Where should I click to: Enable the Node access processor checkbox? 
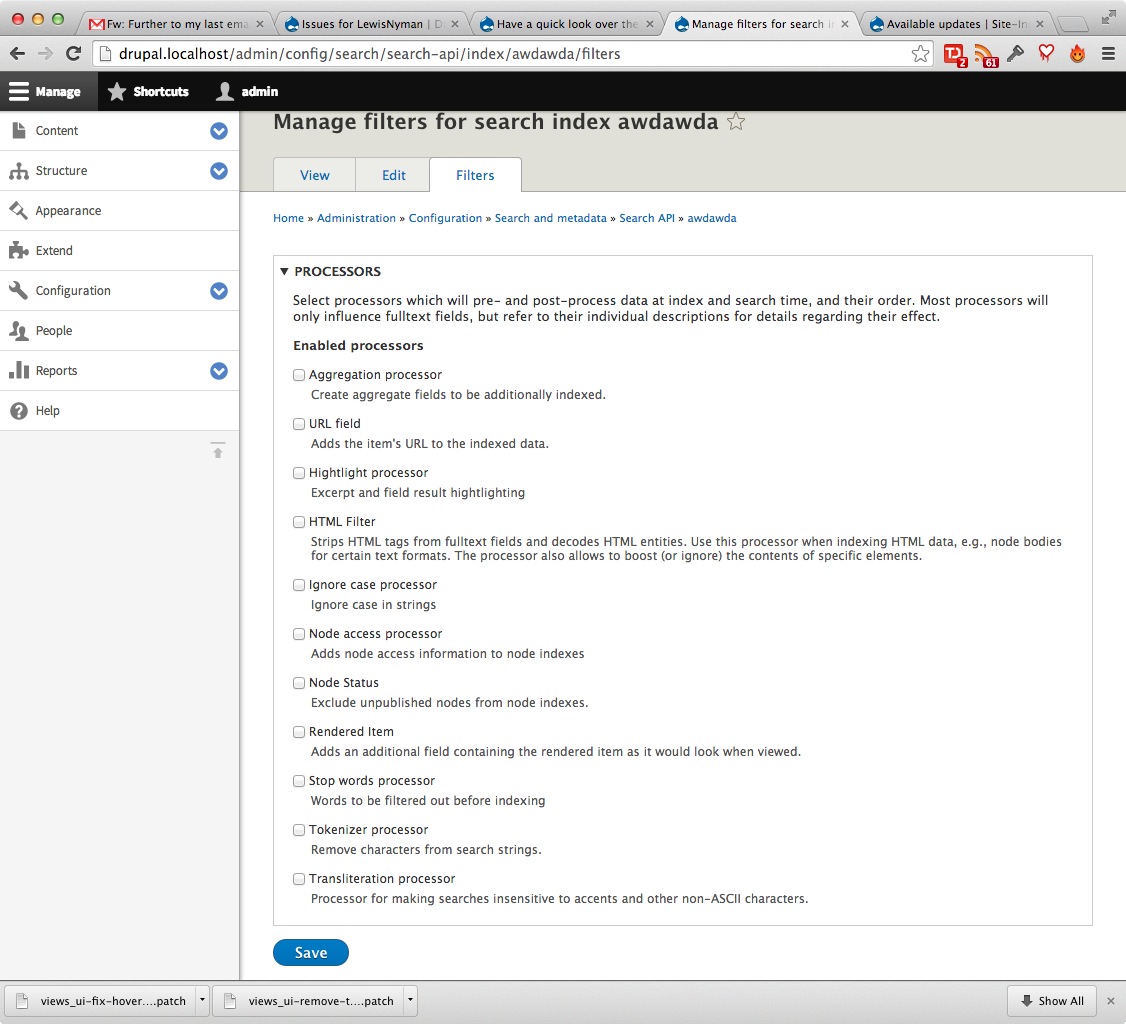click(x=299, y=634)
